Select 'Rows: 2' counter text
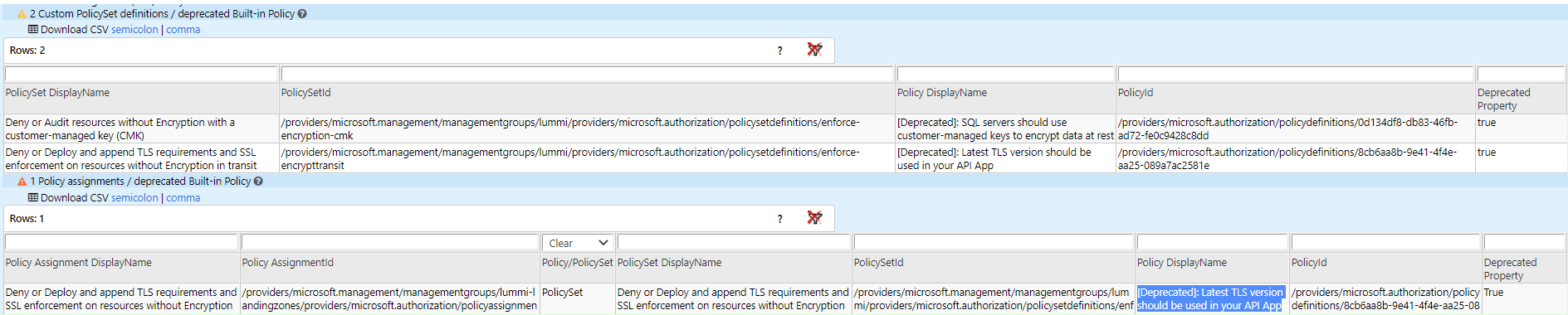The width and height of the screenshot is (1568, 315). click(x=27, y=51)
